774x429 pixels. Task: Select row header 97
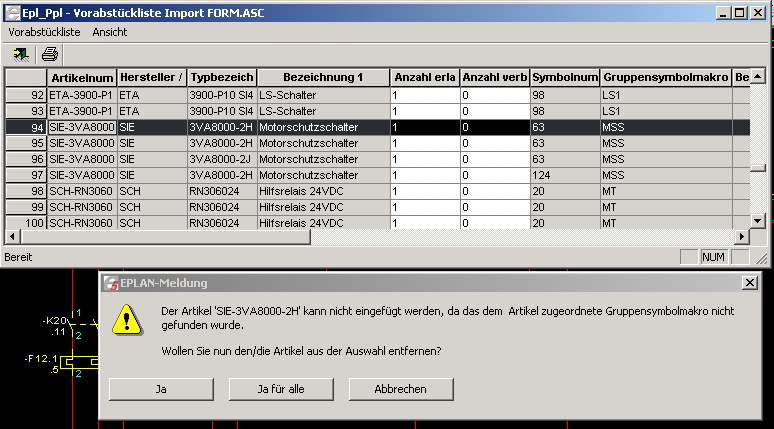click(x=26, y=175)
